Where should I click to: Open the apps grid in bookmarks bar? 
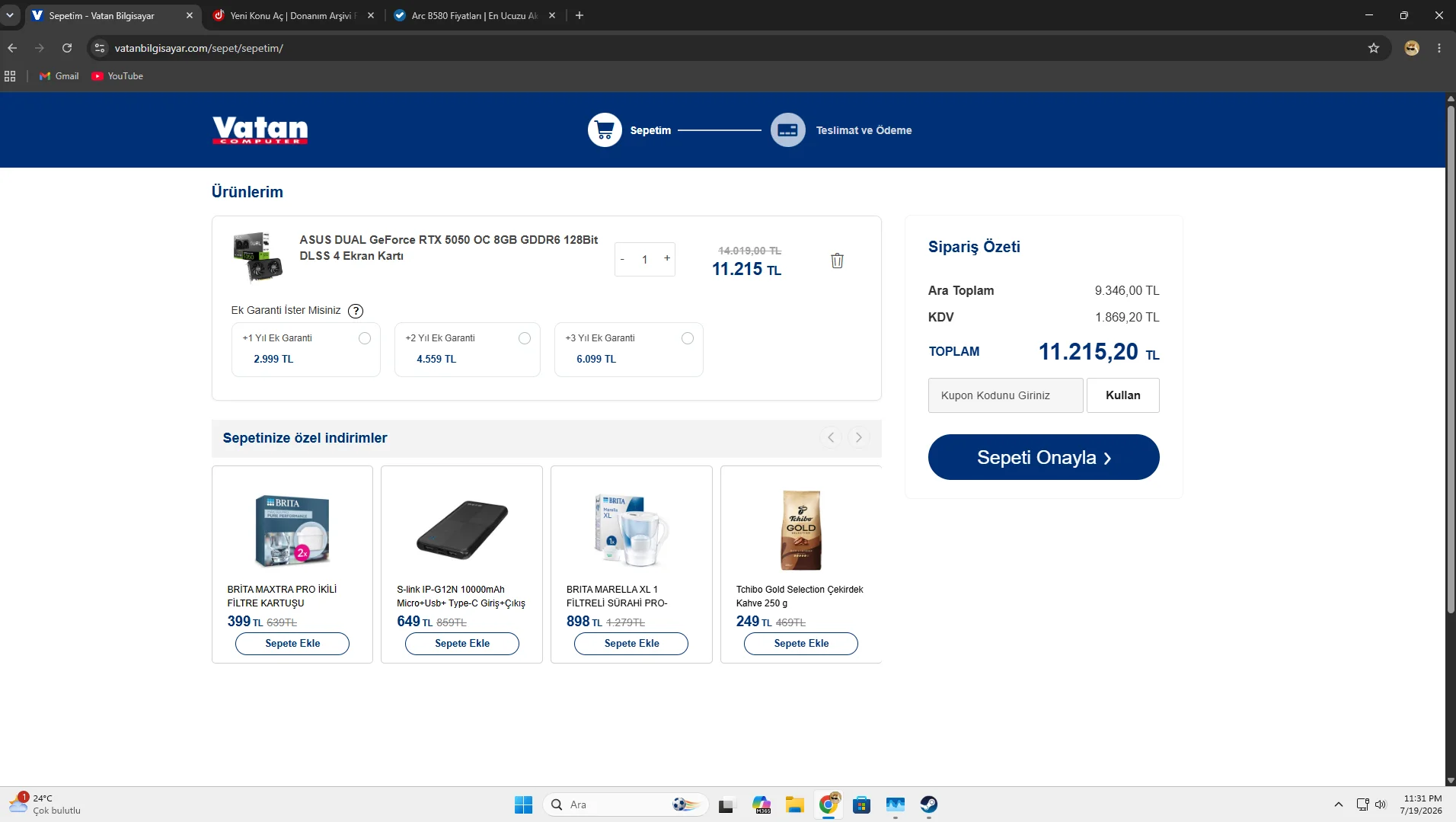point(10,76)
